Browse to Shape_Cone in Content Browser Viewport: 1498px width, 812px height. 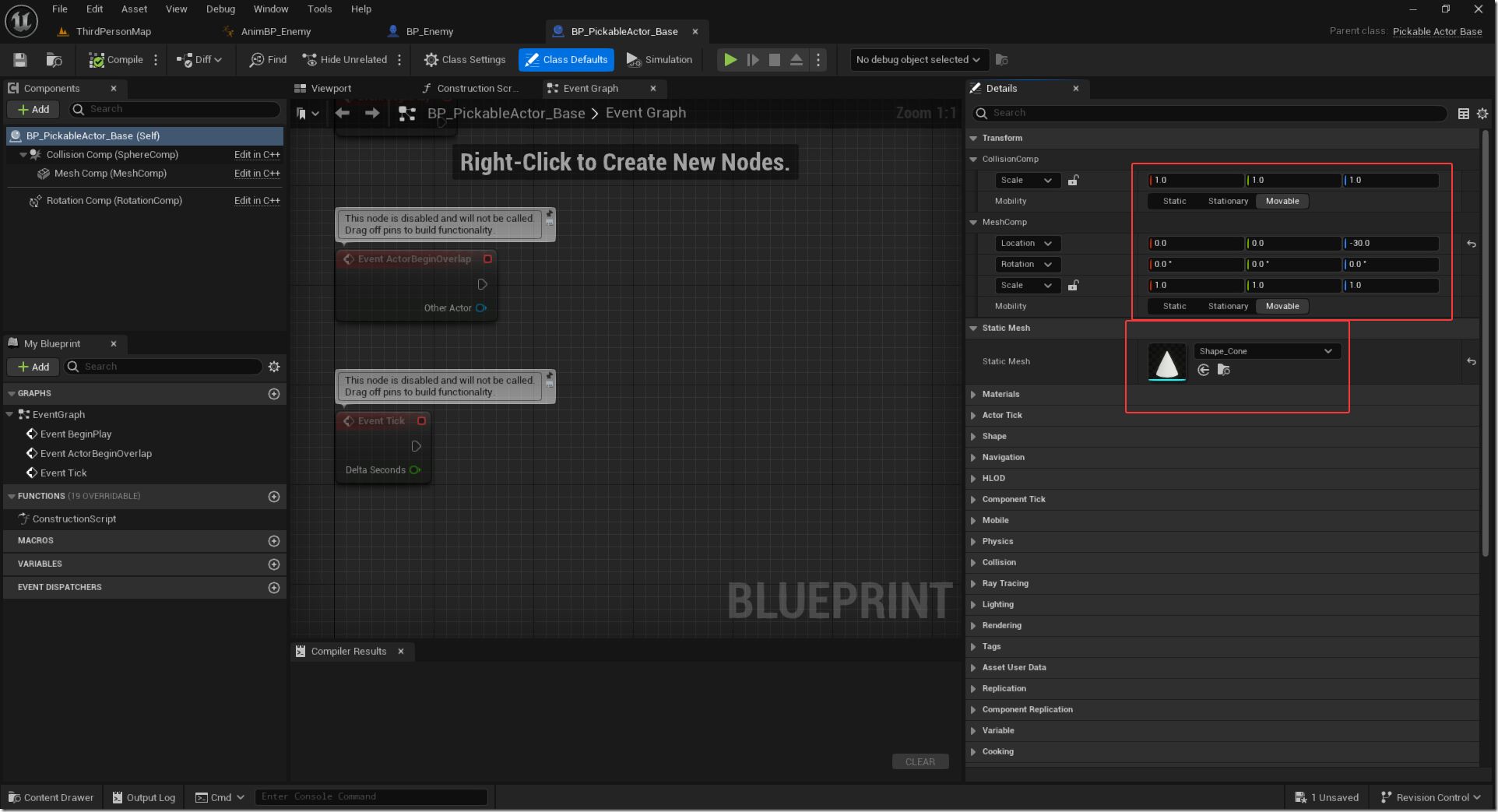[x=1224, y=371]
